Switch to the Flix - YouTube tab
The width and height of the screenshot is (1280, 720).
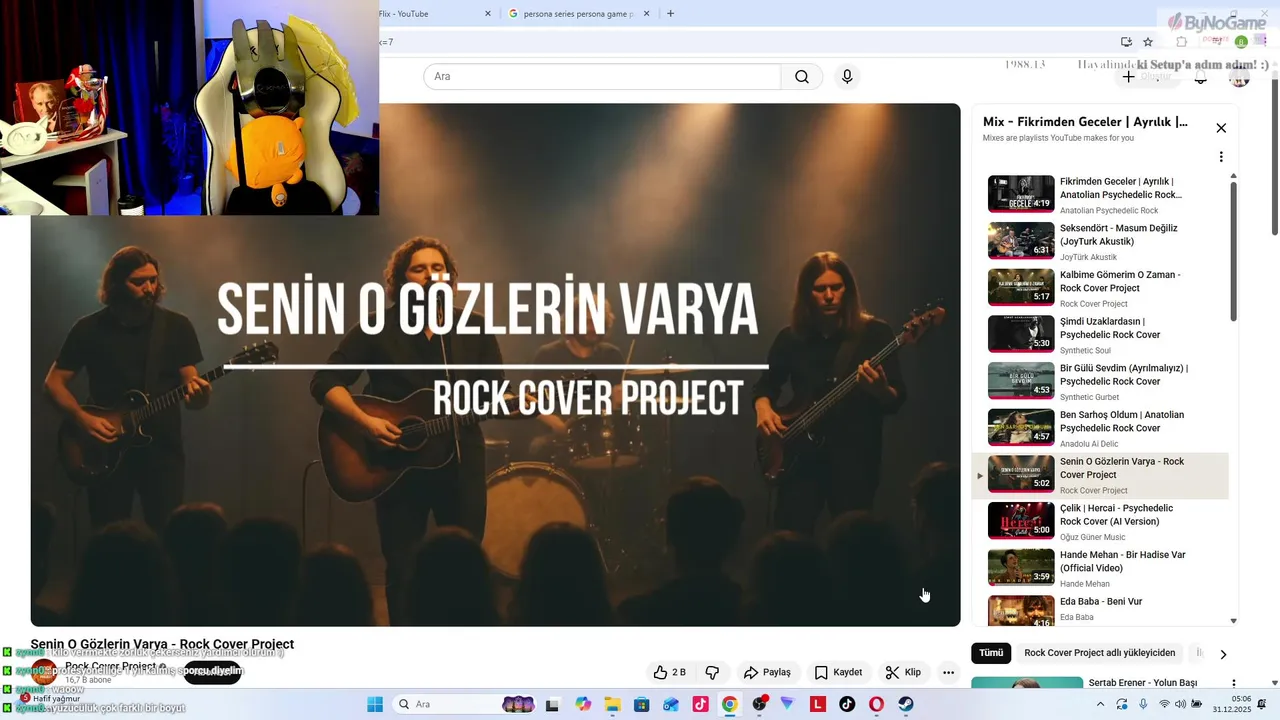(x=430, y=13)
